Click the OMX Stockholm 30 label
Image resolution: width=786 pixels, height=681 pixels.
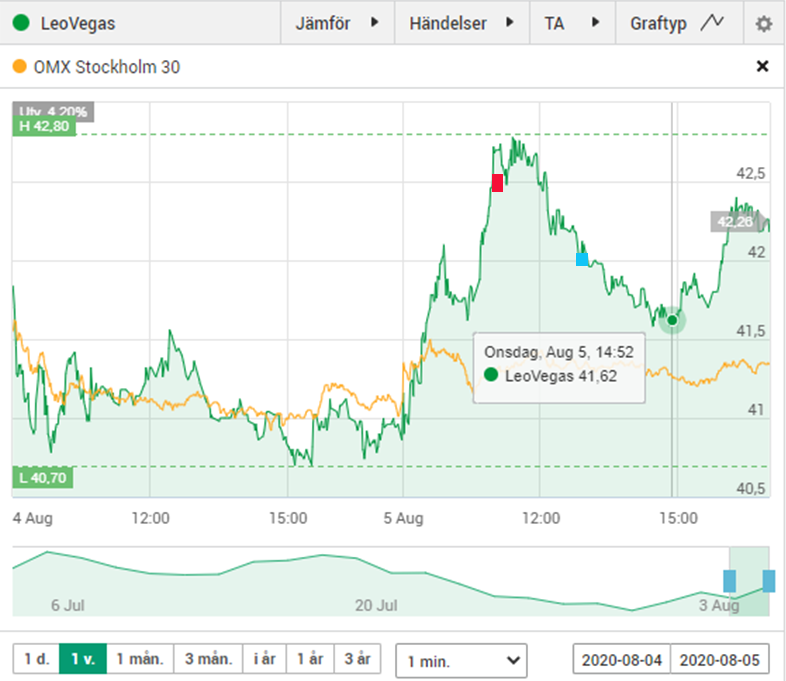tap(106, 67)
